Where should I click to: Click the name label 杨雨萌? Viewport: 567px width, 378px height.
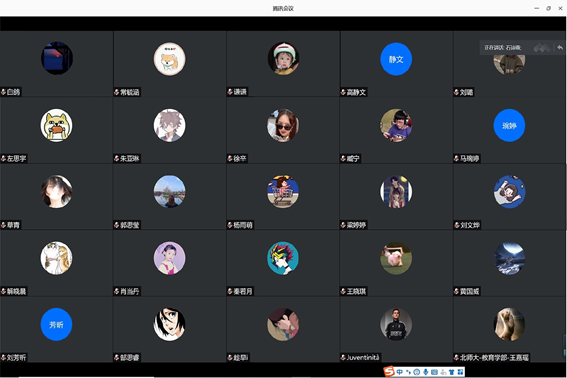(243, 225)
